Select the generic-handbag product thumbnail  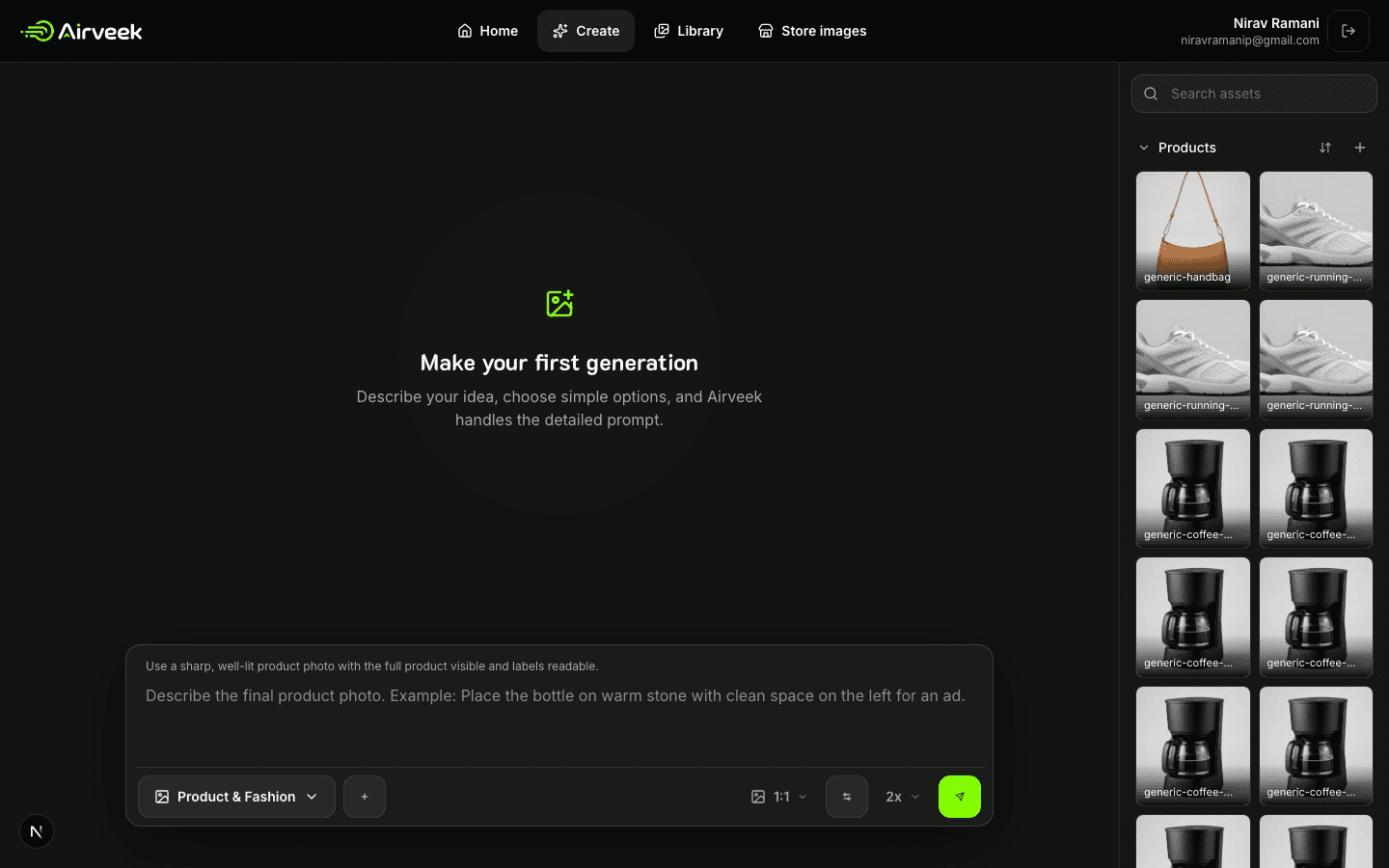(1193, 231)
